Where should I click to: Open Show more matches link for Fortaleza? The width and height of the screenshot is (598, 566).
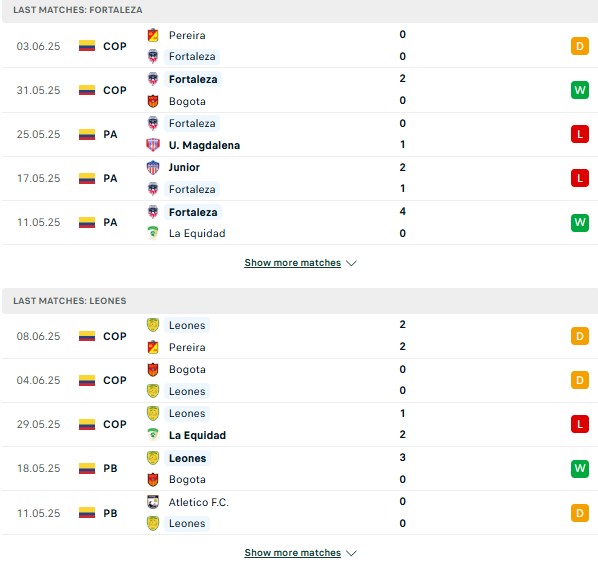coord(293,263)
